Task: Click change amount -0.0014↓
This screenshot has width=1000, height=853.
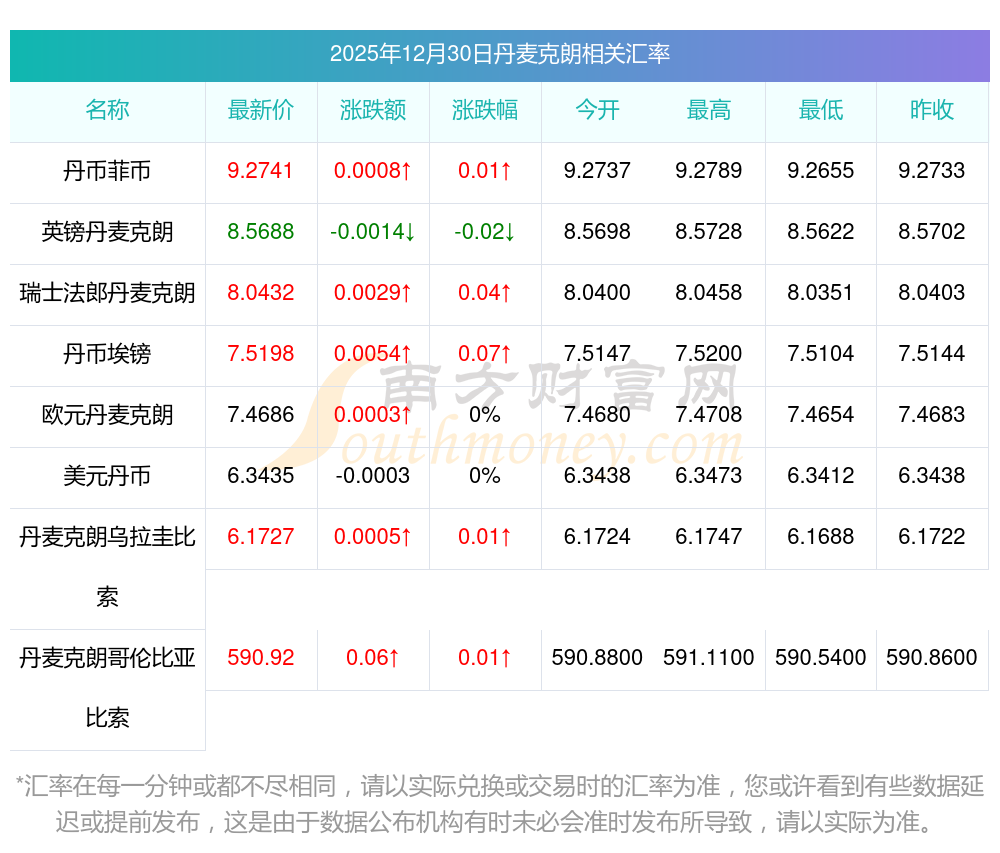Action: [373, 231]
